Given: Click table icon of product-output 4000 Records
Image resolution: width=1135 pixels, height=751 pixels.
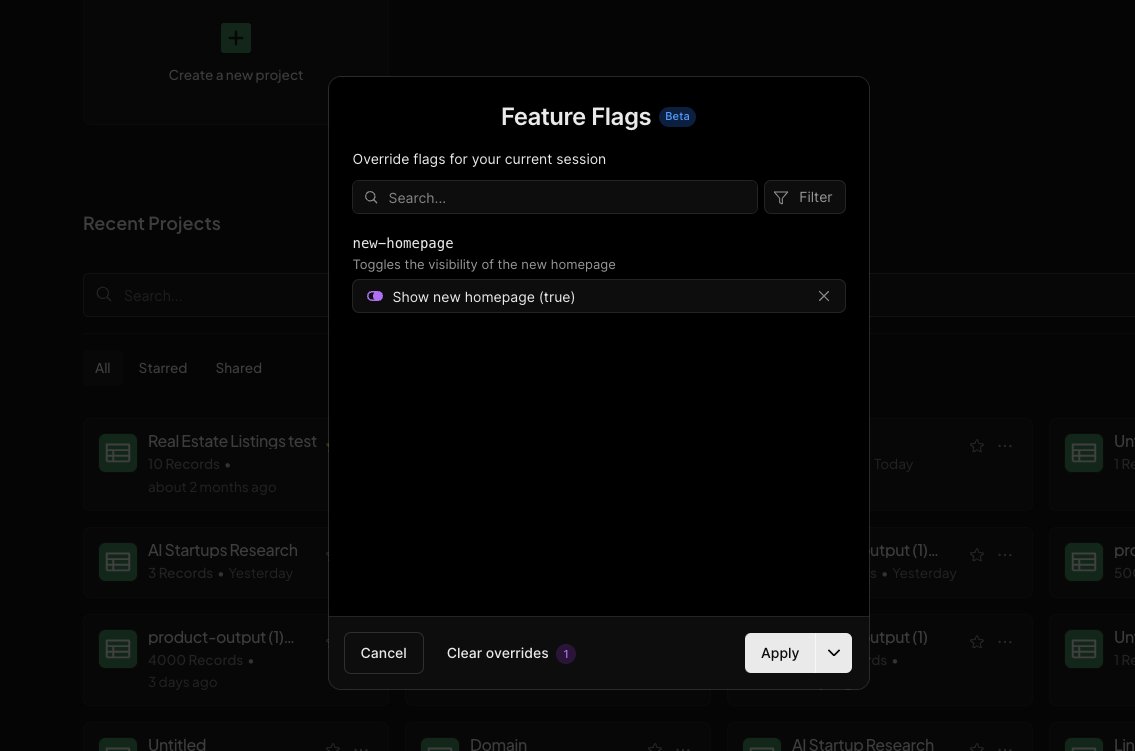Looking at the screenshot, I should [118, 649].
